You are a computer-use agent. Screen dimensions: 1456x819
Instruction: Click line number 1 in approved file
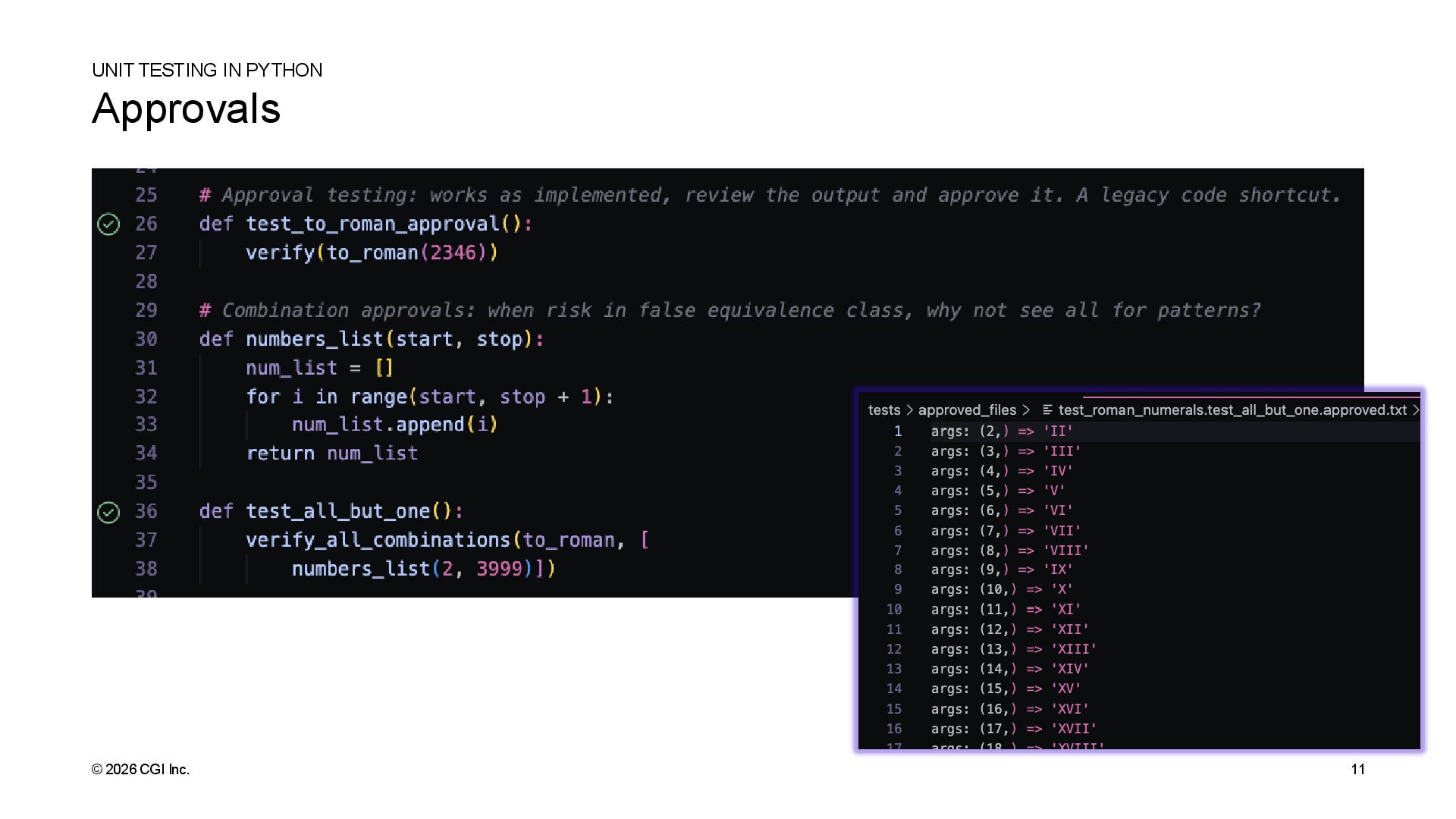898,431
